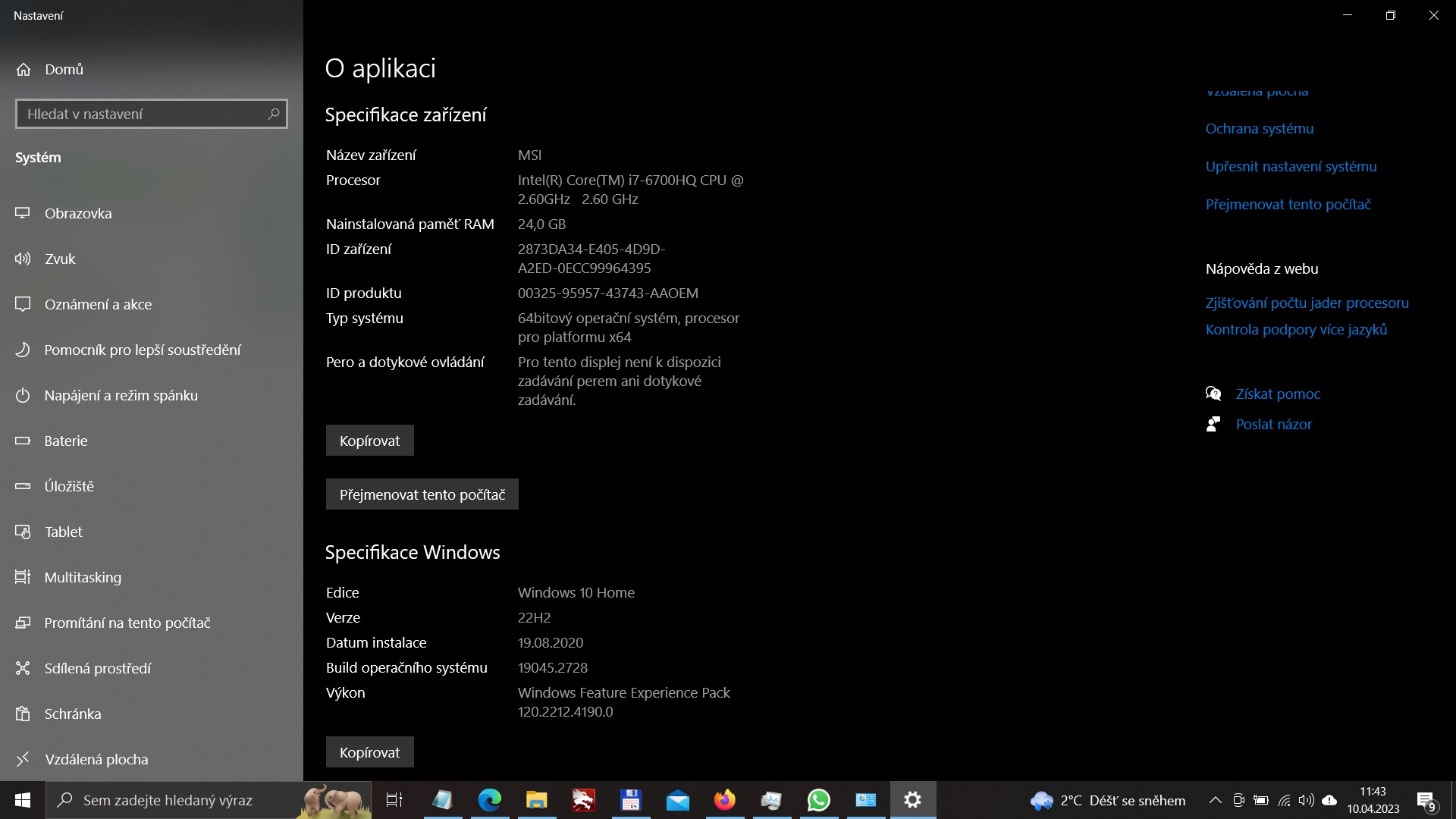The width and height of the screenshot is (1456, 819).
Task: Copy Windows specifications with Kopírovat button
Action: (x=370, y=752)
